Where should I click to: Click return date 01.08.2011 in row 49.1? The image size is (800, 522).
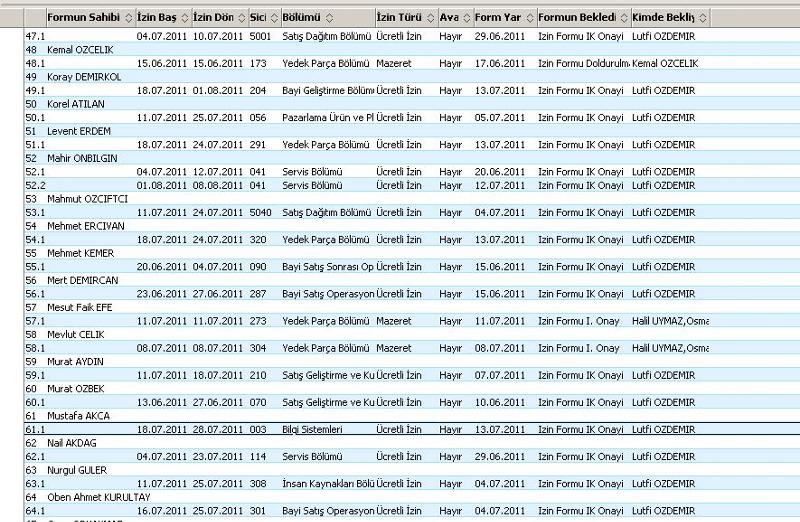[218, 90]
